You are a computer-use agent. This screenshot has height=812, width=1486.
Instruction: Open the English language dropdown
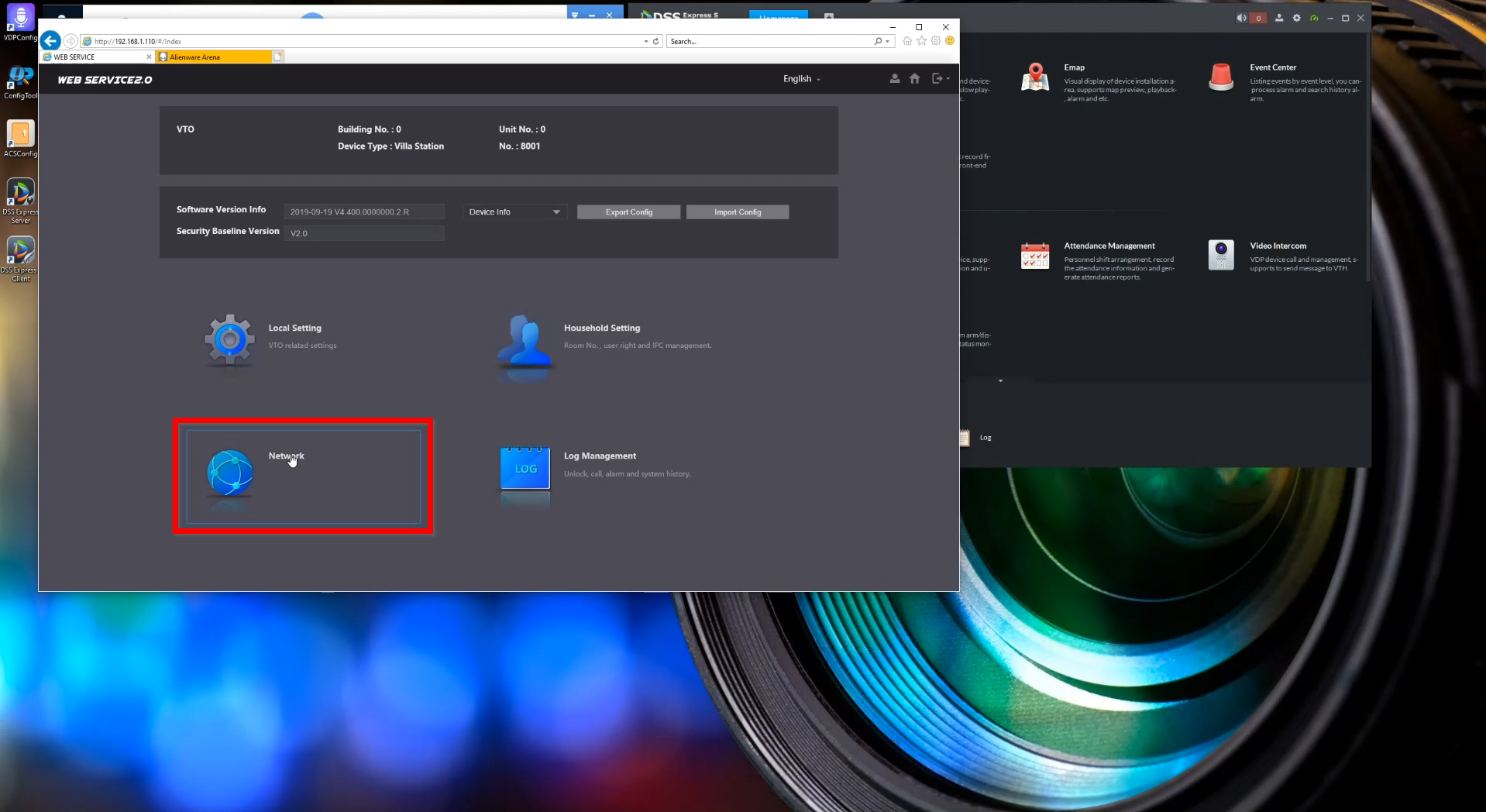[x=801, y=79]
